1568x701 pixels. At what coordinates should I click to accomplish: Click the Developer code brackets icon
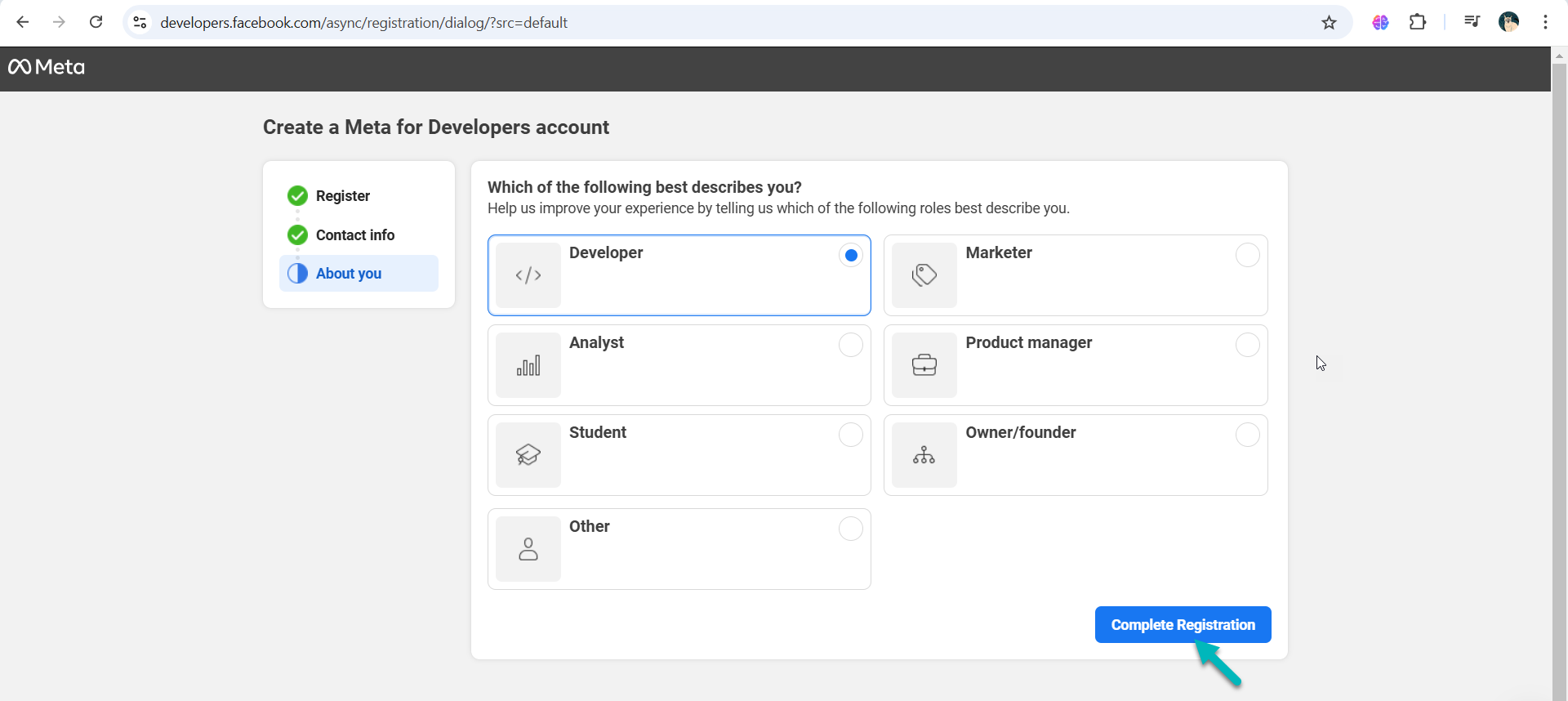click(528, 275)
